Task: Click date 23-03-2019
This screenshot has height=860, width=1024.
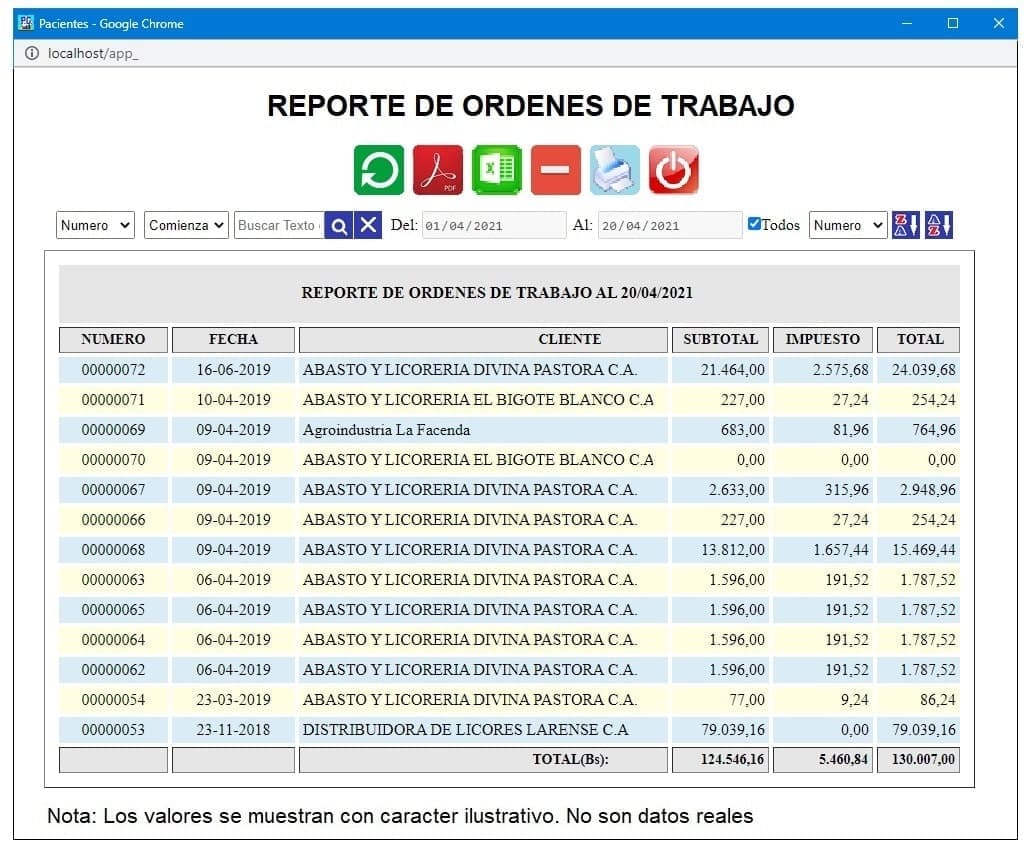Action: click(233, 700)
